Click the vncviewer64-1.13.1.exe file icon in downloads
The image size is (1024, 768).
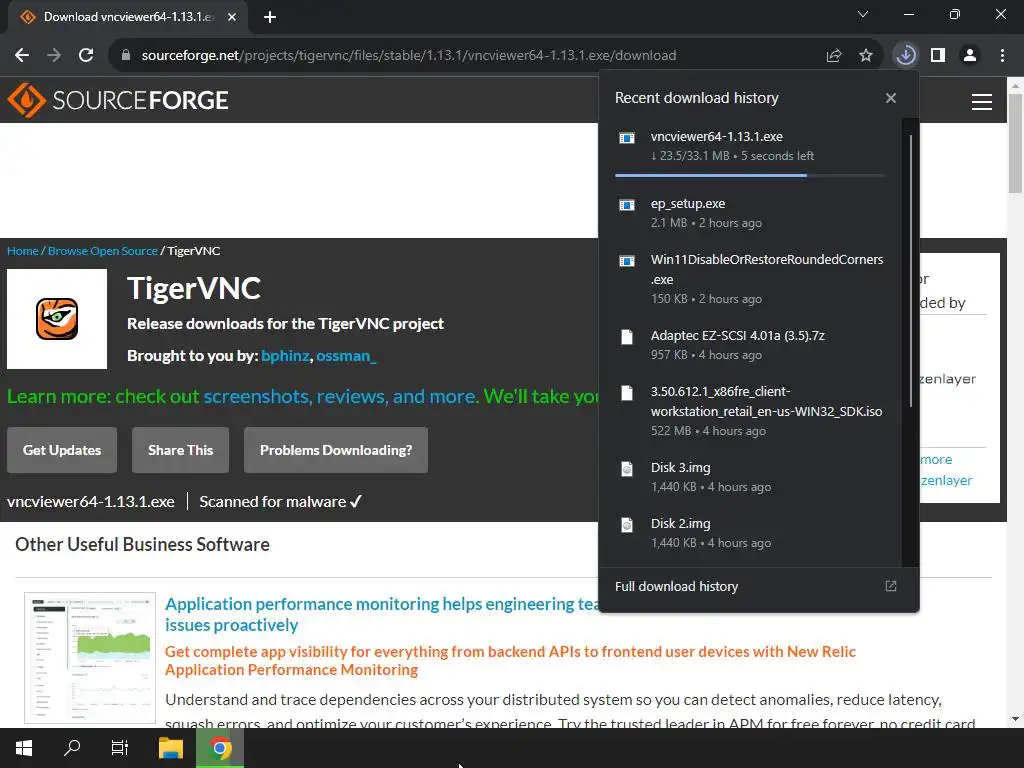click(627, 138)
